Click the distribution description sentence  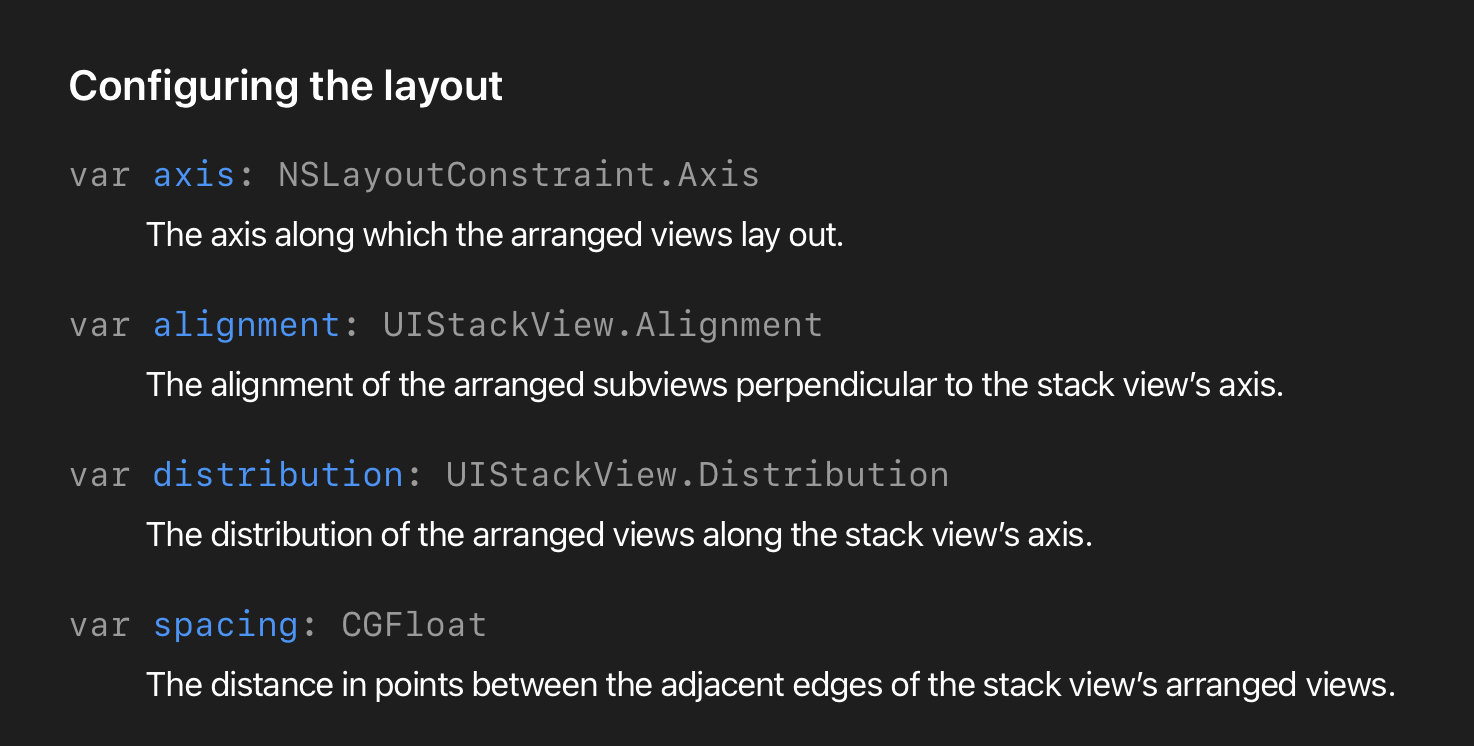[x=619, y=535]
